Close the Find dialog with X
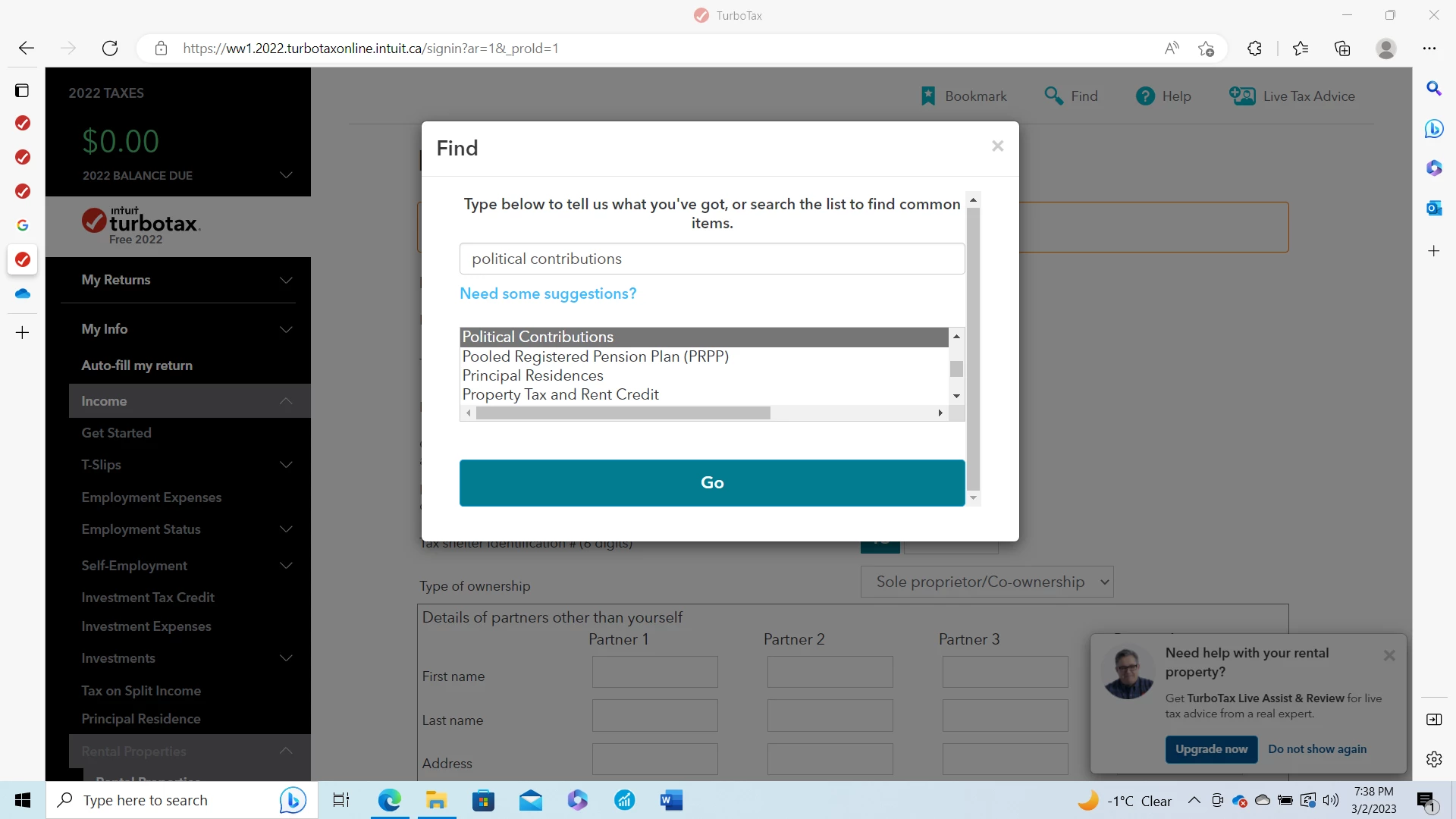1456x819 pixels. tap(997, 146)
